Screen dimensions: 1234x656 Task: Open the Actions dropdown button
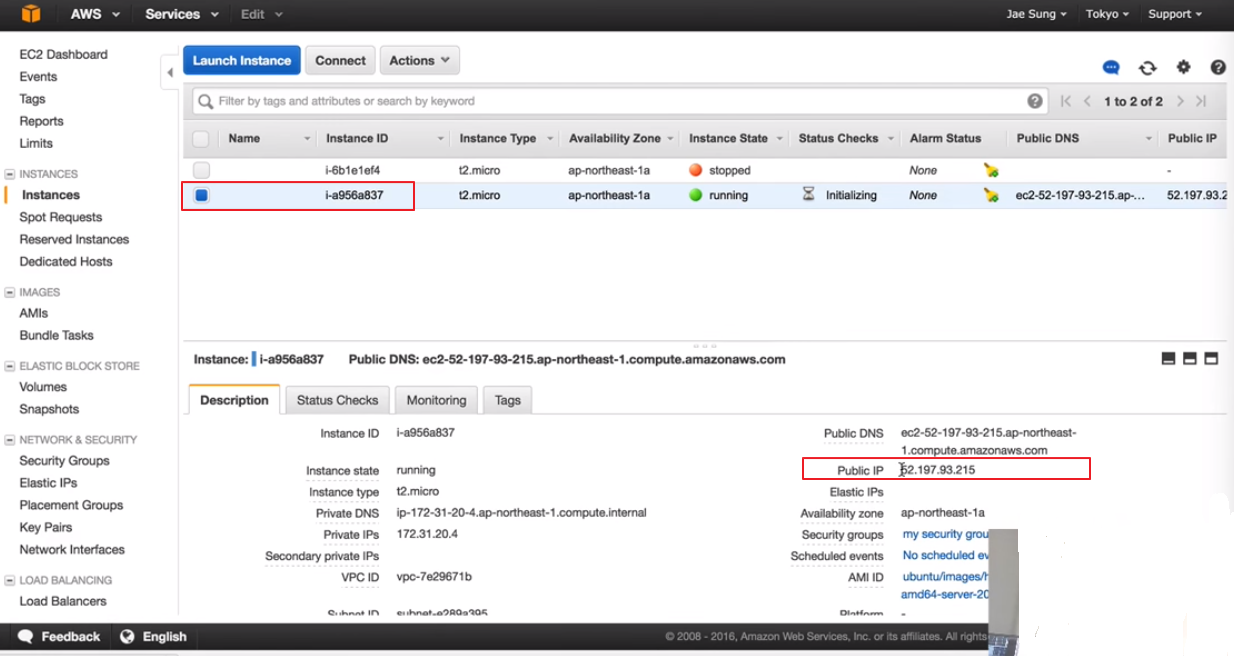click(x=420, y=60)
